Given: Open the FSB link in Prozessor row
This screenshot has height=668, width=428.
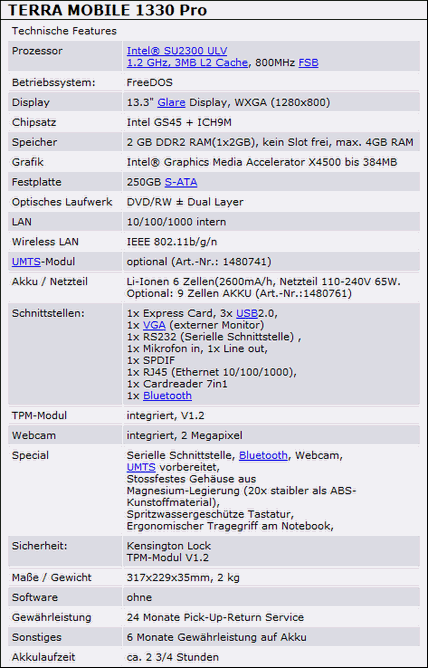Looking at the screenshot, I should tap(308, 63).
